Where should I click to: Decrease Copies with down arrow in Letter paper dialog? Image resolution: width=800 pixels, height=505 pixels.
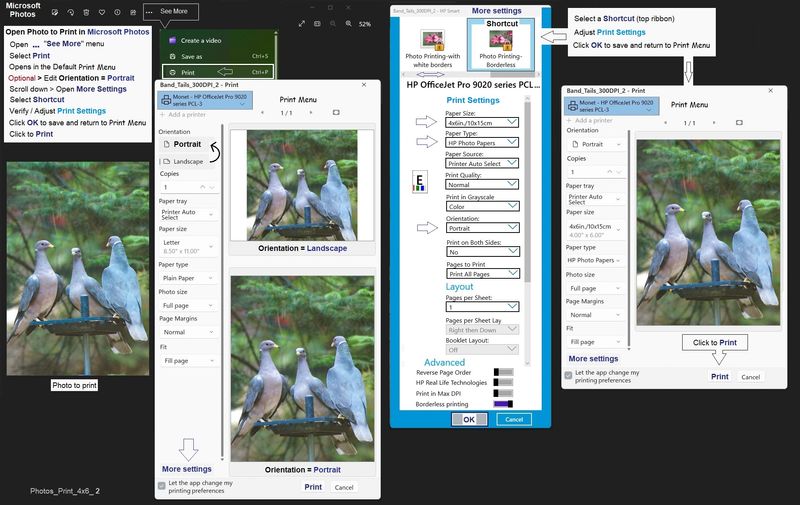point(212,188)
